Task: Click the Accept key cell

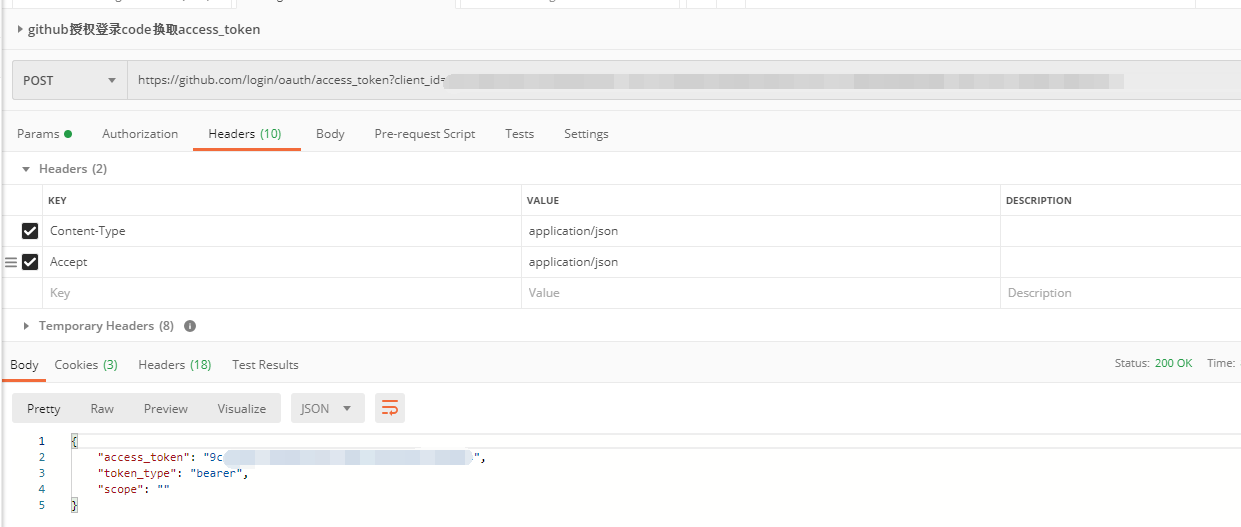Action: tap(283, 262)
